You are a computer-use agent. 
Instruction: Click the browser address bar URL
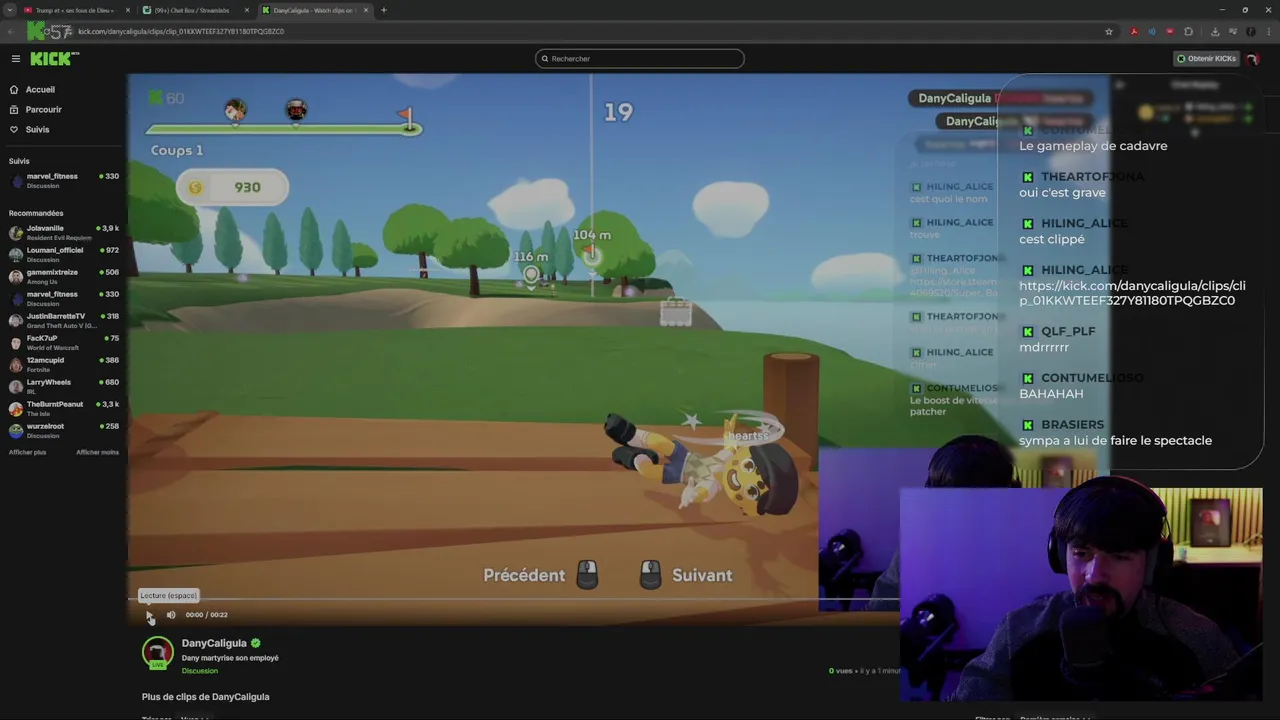tap(181, 31)
